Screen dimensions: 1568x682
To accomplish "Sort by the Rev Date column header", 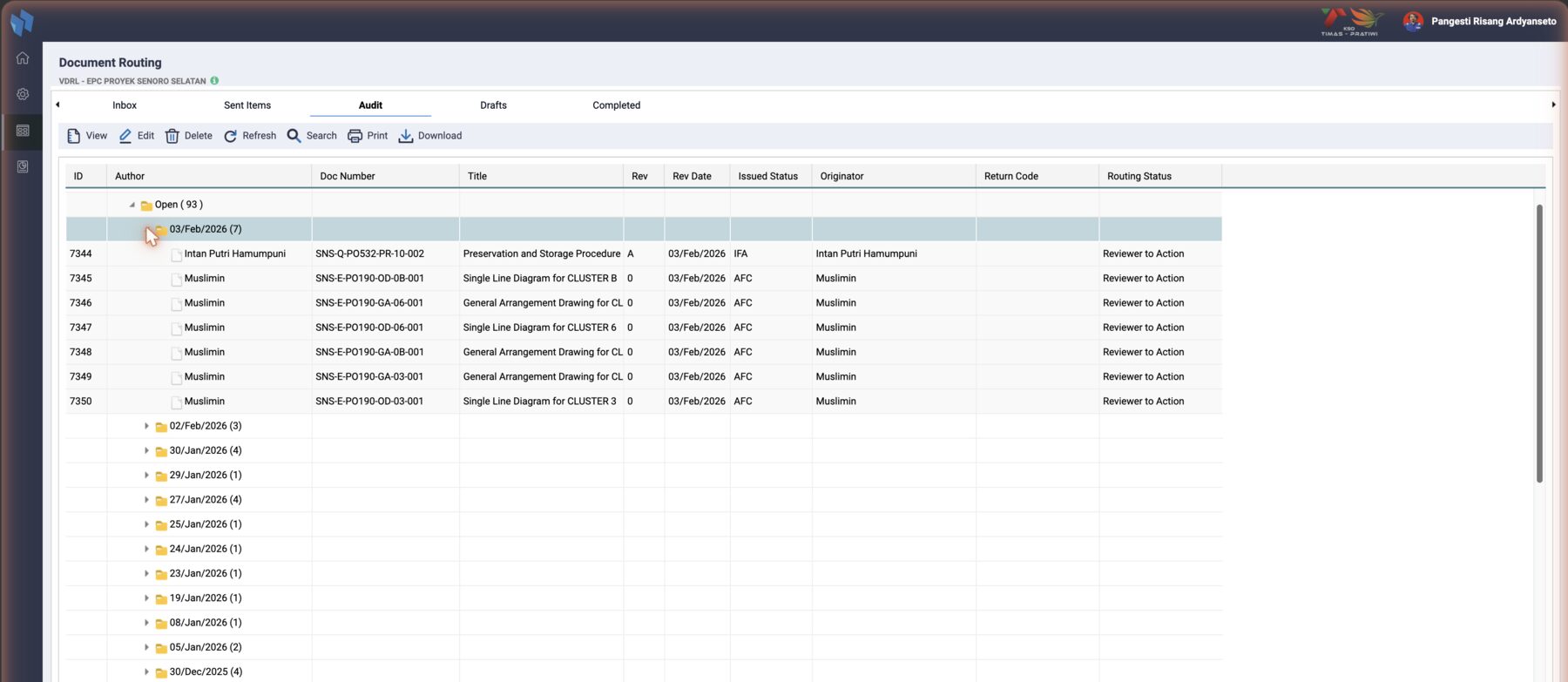I will coord(697,176).
